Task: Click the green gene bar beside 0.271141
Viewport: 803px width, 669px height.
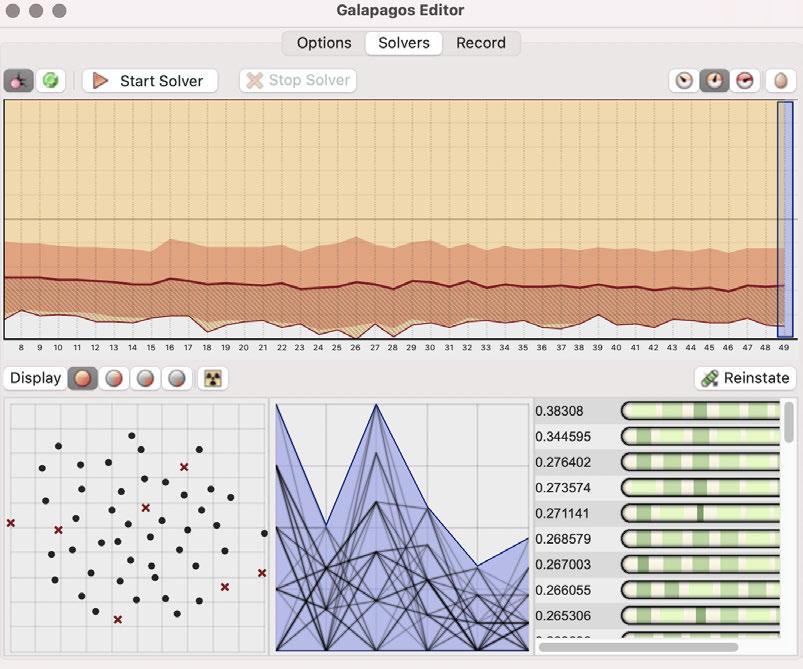Action: point(701,513)
